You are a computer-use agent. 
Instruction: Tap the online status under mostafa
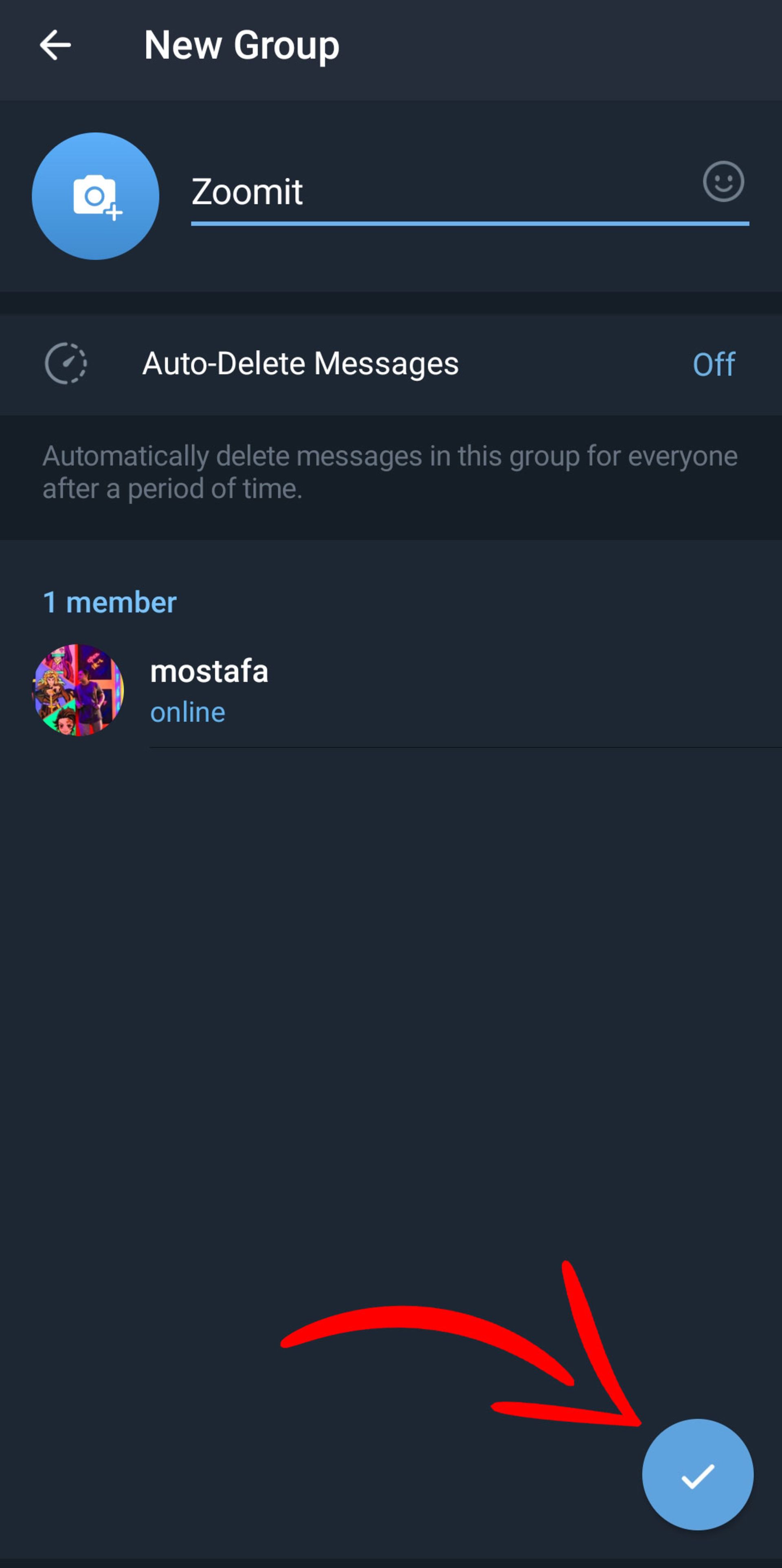pyautogui.click(x=188, y=712)
